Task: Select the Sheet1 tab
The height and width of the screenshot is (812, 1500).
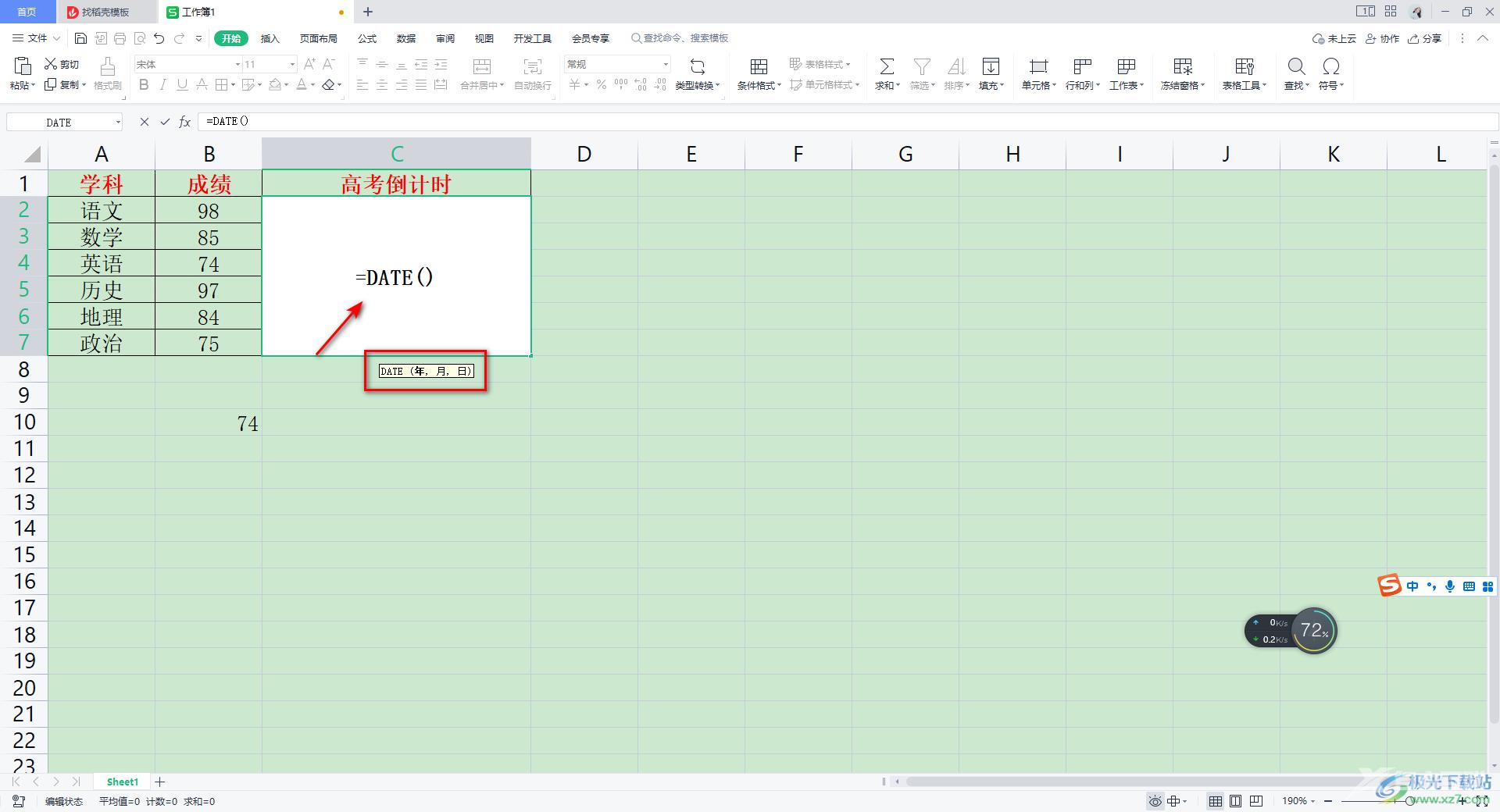Action: pyautogui.click(x=122, y=782)
